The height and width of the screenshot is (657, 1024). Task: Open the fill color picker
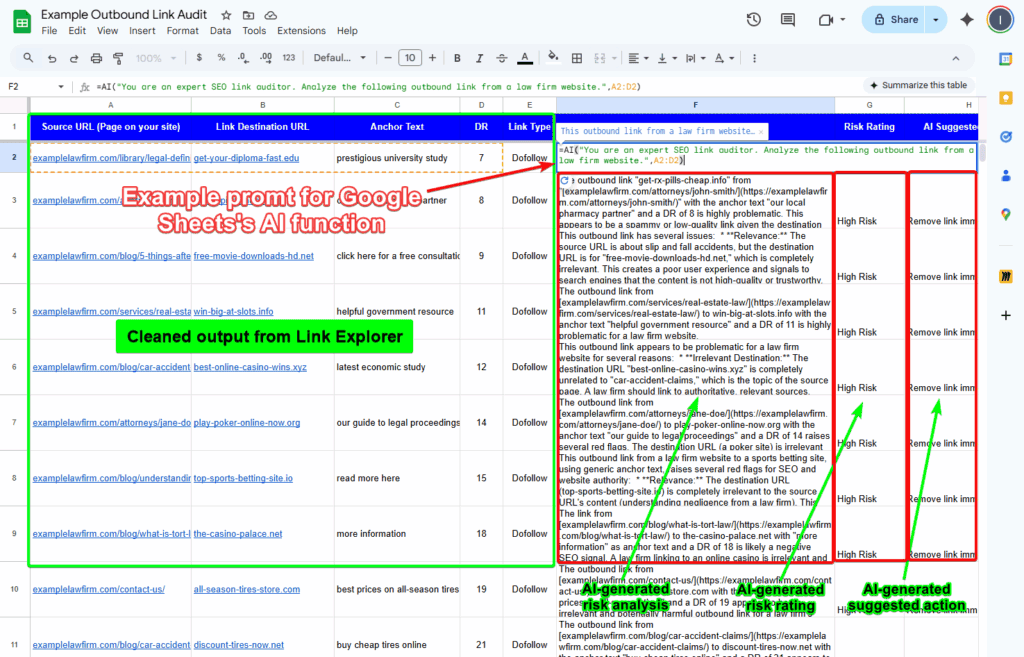pyautogui.click(x=550, y=57)
